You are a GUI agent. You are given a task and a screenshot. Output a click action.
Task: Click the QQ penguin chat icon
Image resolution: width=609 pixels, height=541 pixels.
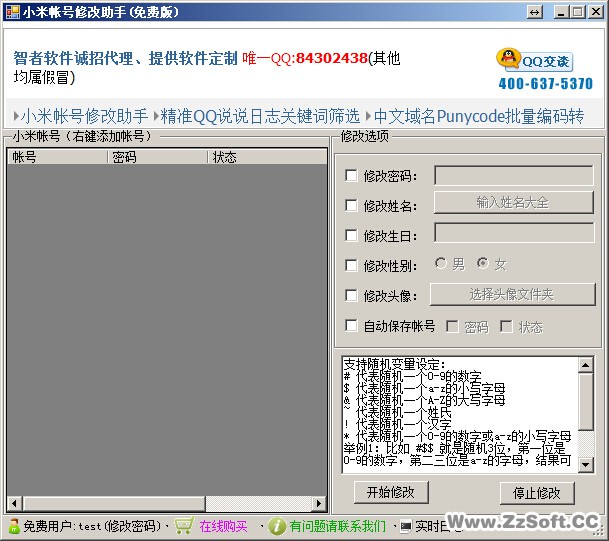pos(508,58)
